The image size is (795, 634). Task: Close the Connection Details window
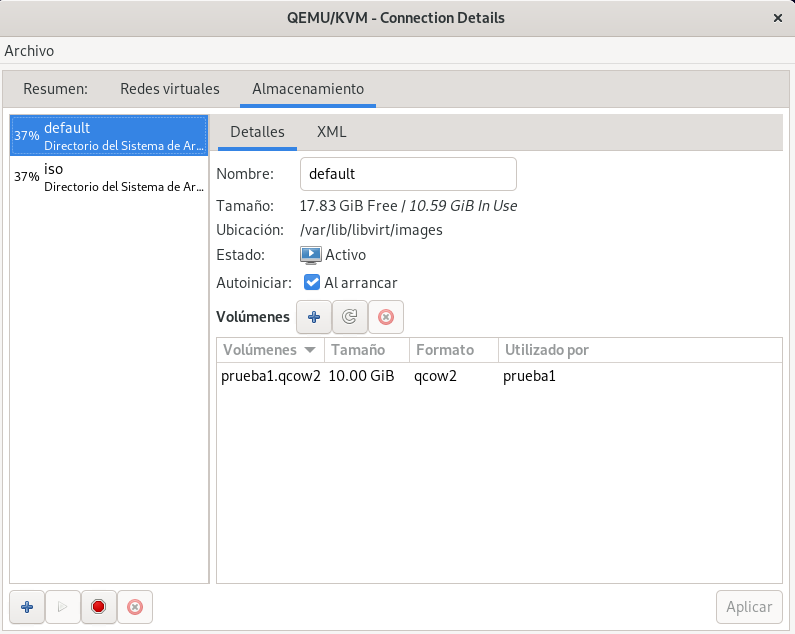click(x=777, y=18)
